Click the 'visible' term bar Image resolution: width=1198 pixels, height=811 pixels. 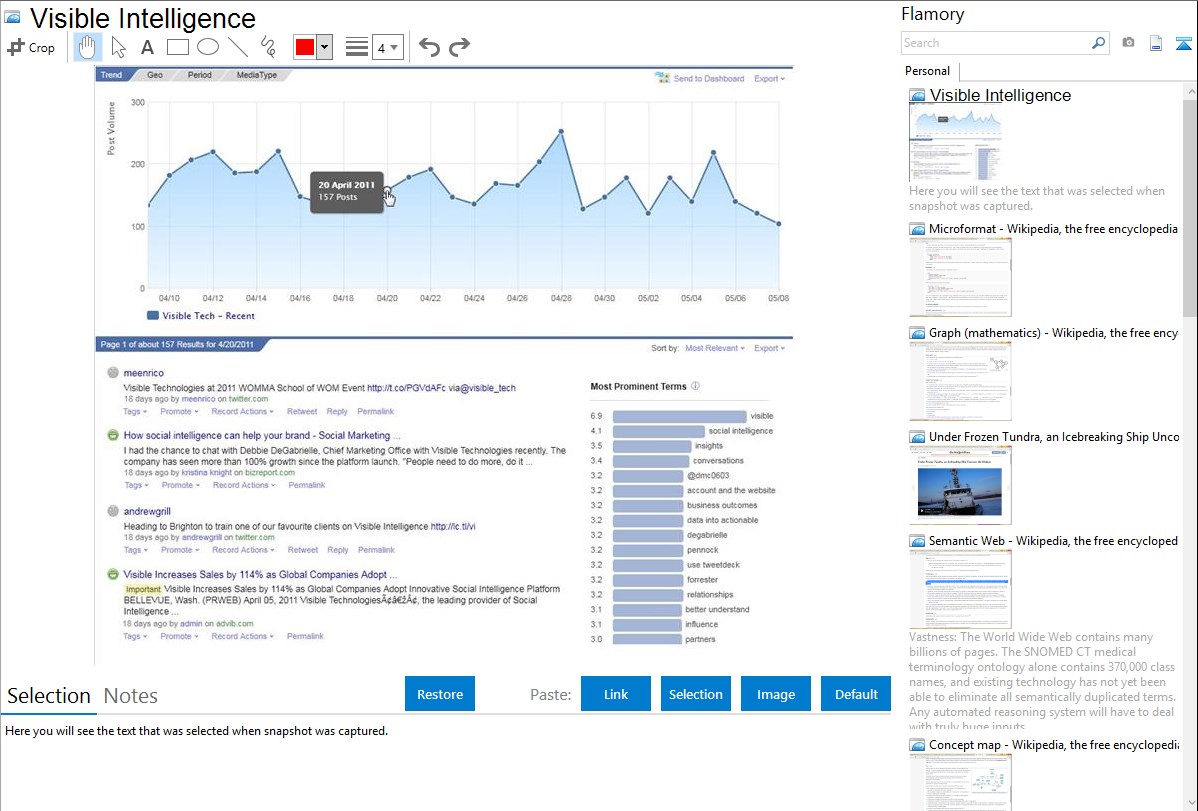679,417
